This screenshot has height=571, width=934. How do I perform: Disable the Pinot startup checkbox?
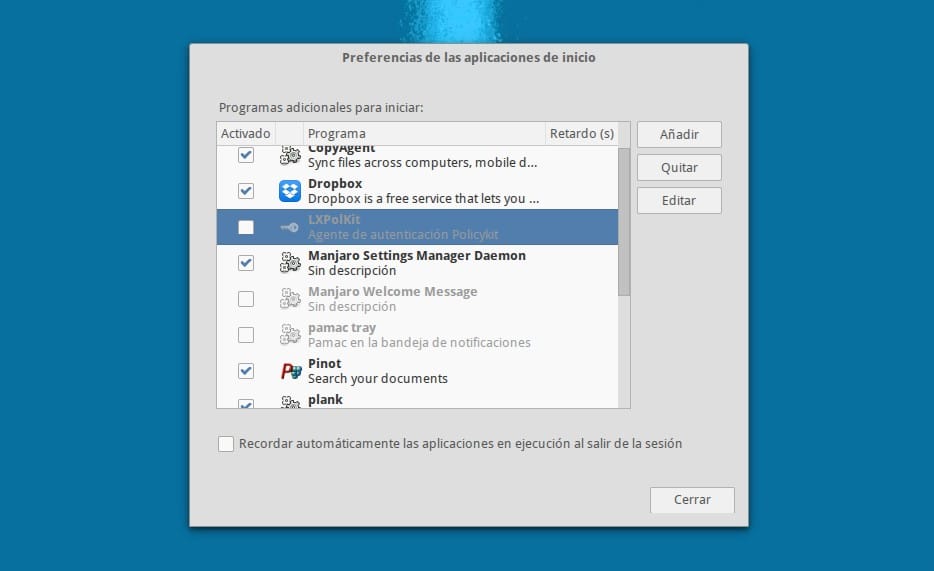coord(245,371)
